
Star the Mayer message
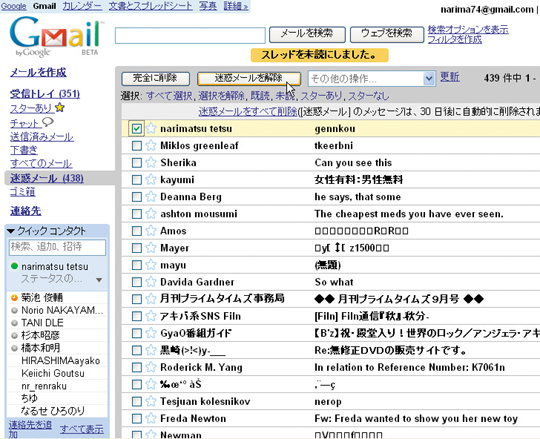click(x=151, y=248)
